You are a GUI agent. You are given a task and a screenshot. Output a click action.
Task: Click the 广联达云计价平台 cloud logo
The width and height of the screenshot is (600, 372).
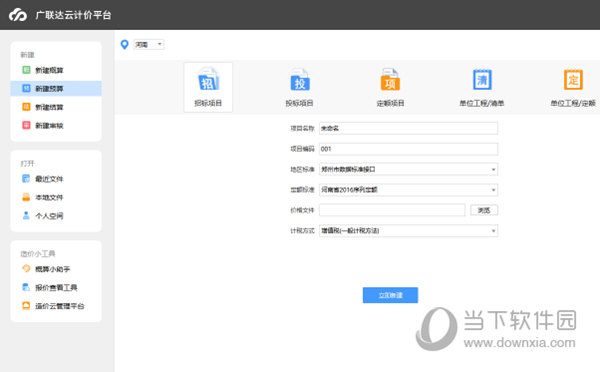(18, 15)
